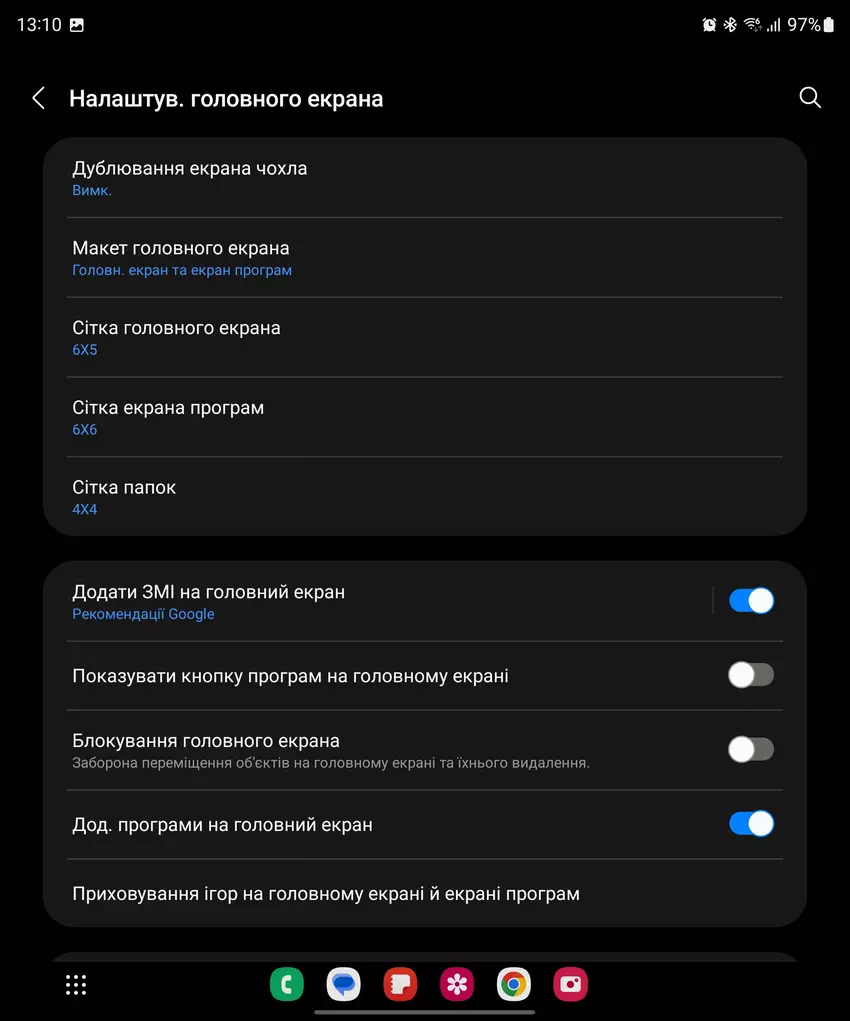Screen dimensions: 850x1021
Task: Open the apps grid in taskbar
Action: [x=76, y=985]
